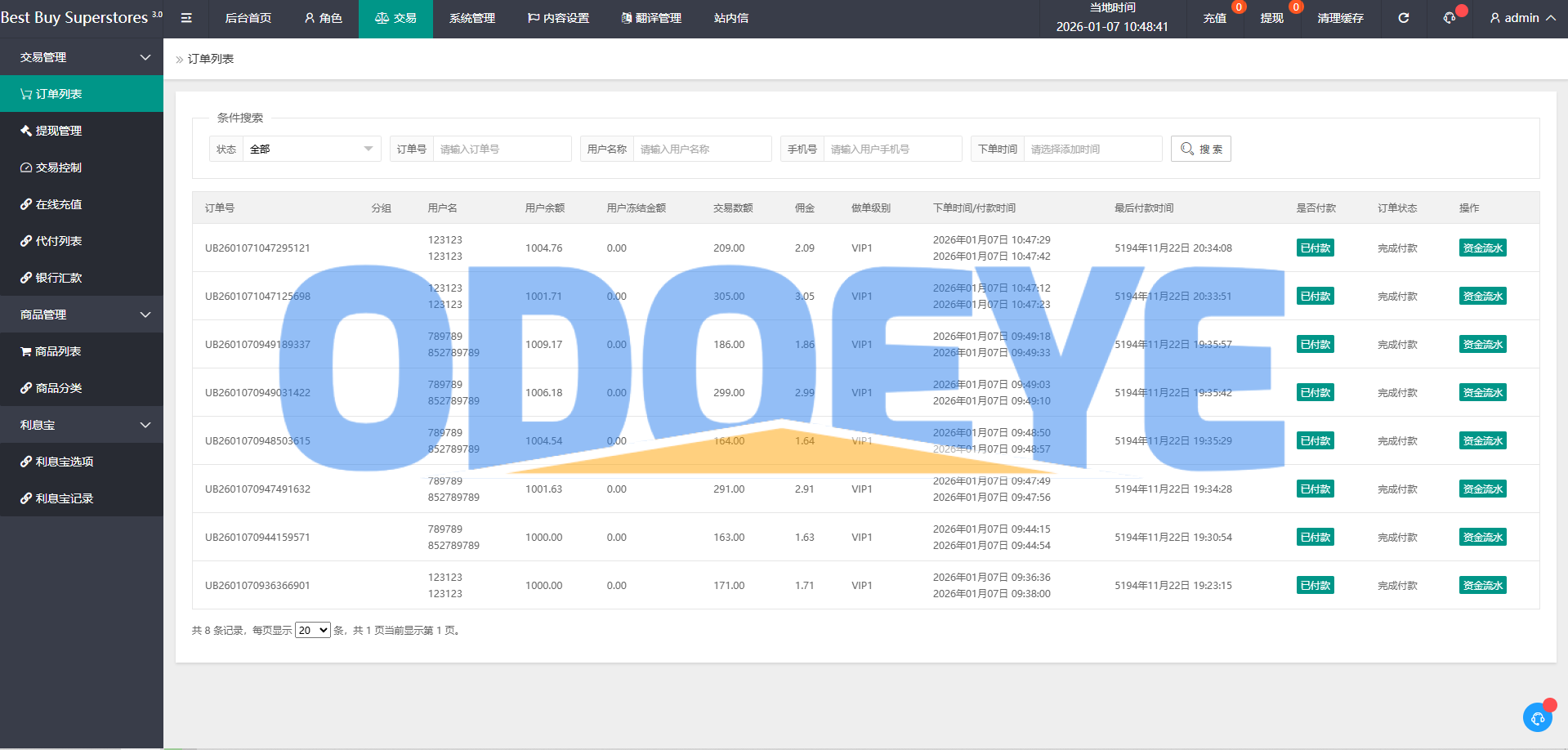Click the sidebar collapse hamburger icon

point(186,18)
